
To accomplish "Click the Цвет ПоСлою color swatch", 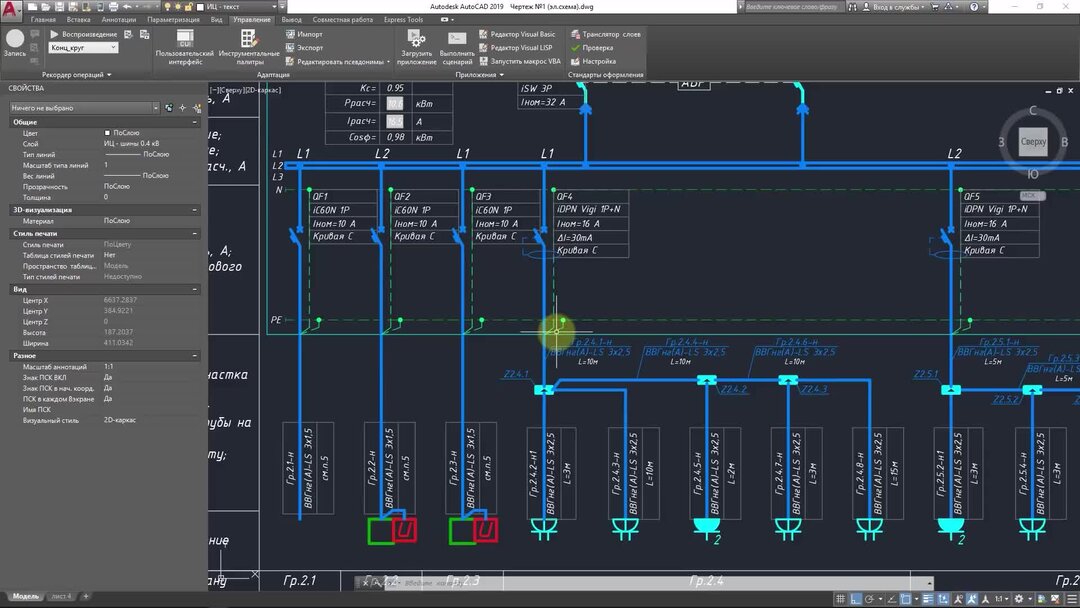I will (107, 133).
